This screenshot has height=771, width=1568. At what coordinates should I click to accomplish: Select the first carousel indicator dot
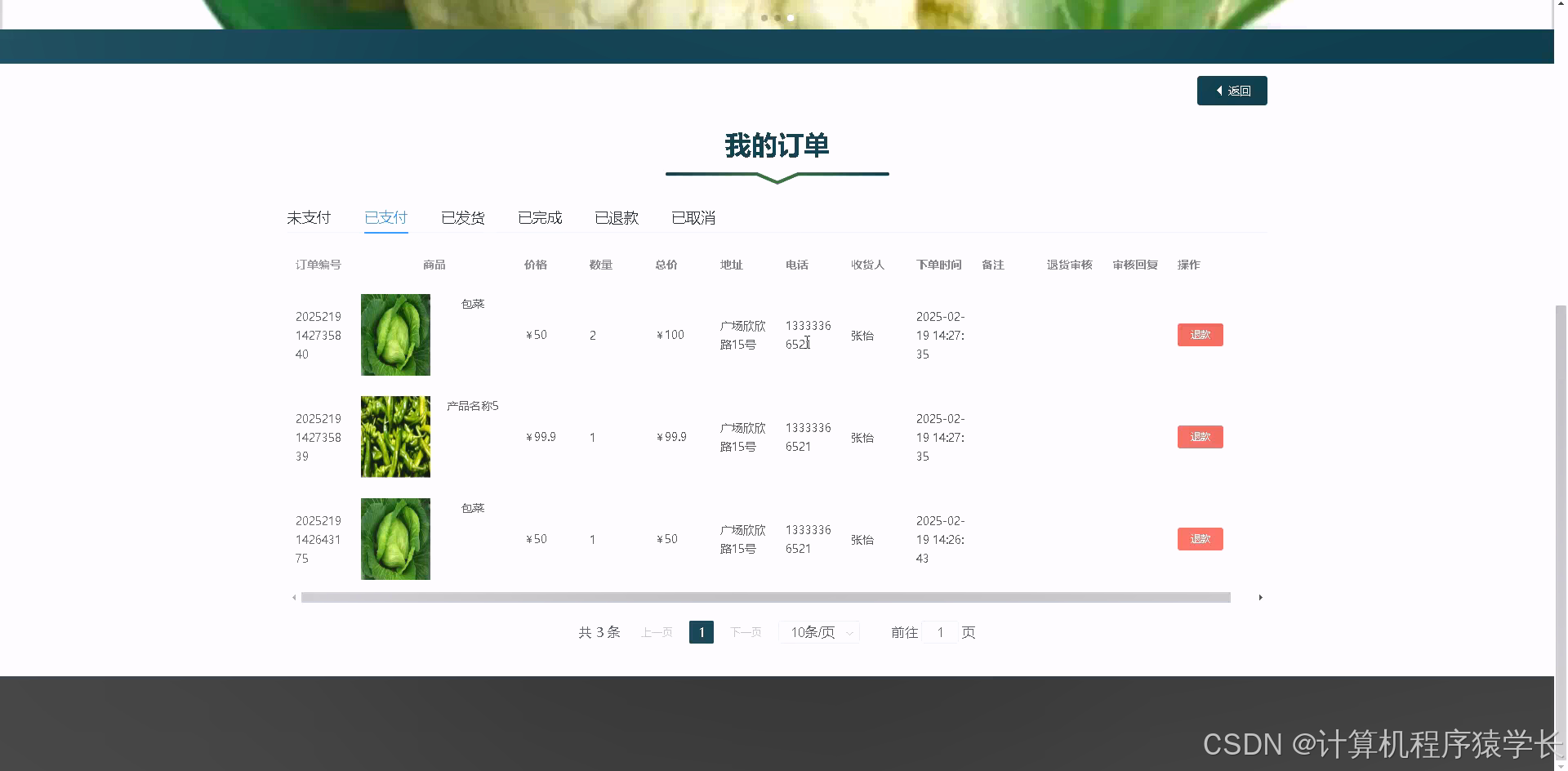(764, 17)
